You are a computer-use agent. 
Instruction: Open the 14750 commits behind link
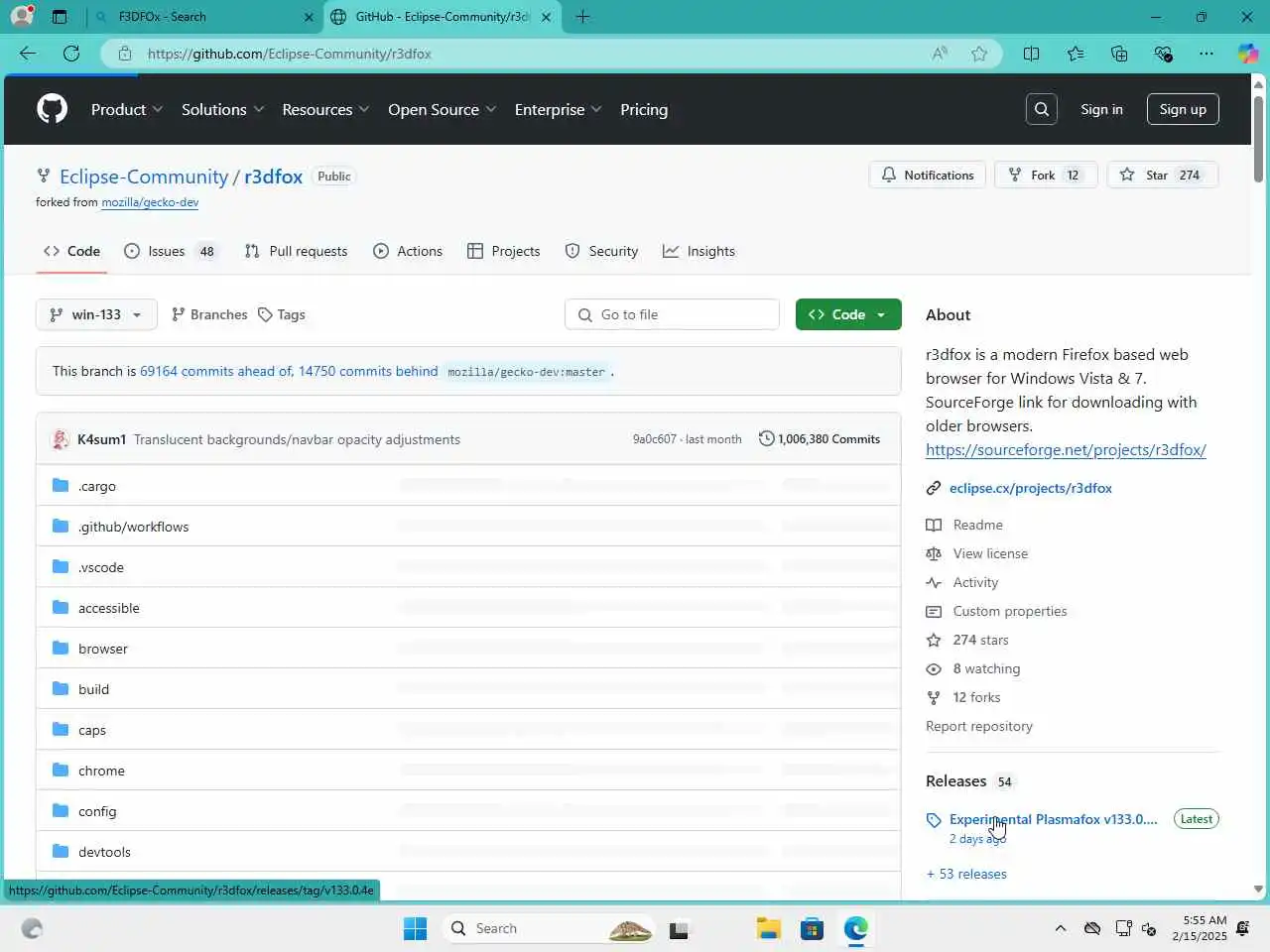(368, 371)
